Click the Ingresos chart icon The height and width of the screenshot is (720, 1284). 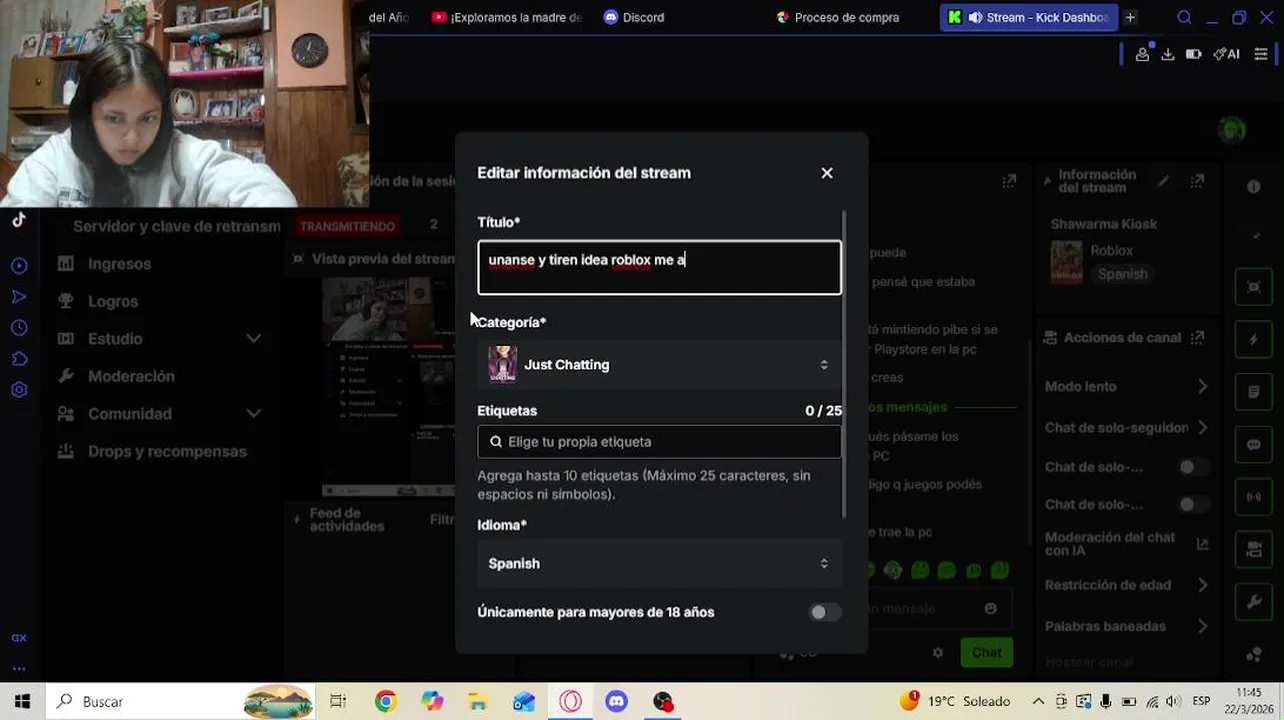[x=66, y=264]
